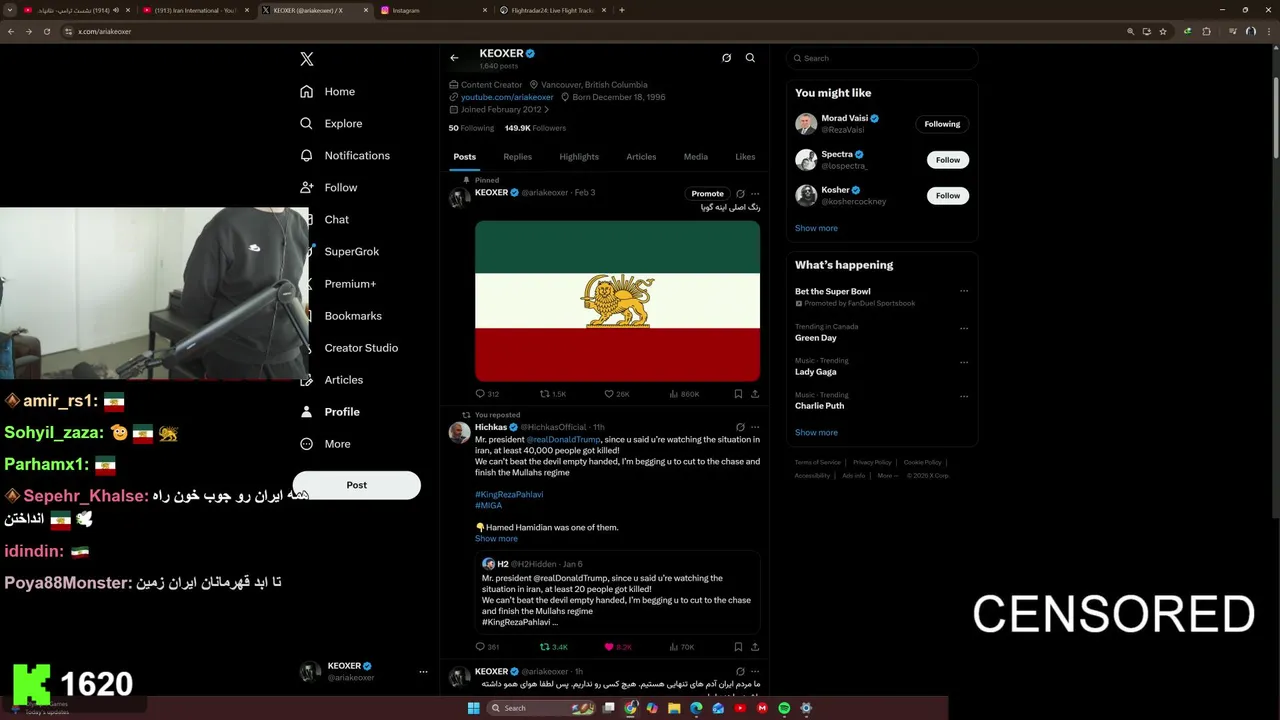Share the pinned post
Screen dimensions: 1280x720
(x=755, y=394)
